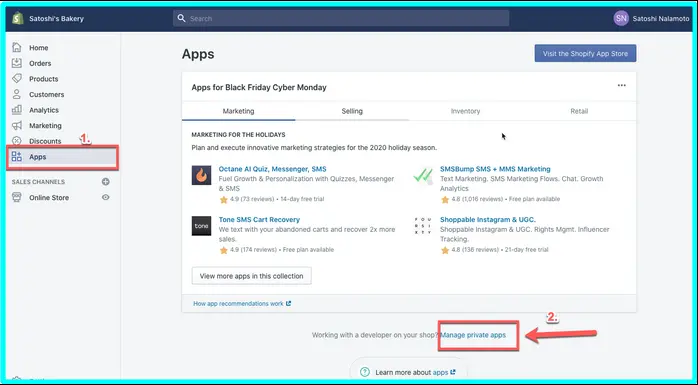Click Apps for Black Friday Cyber Monday title
698x385 pixels.
click(259, 87)
